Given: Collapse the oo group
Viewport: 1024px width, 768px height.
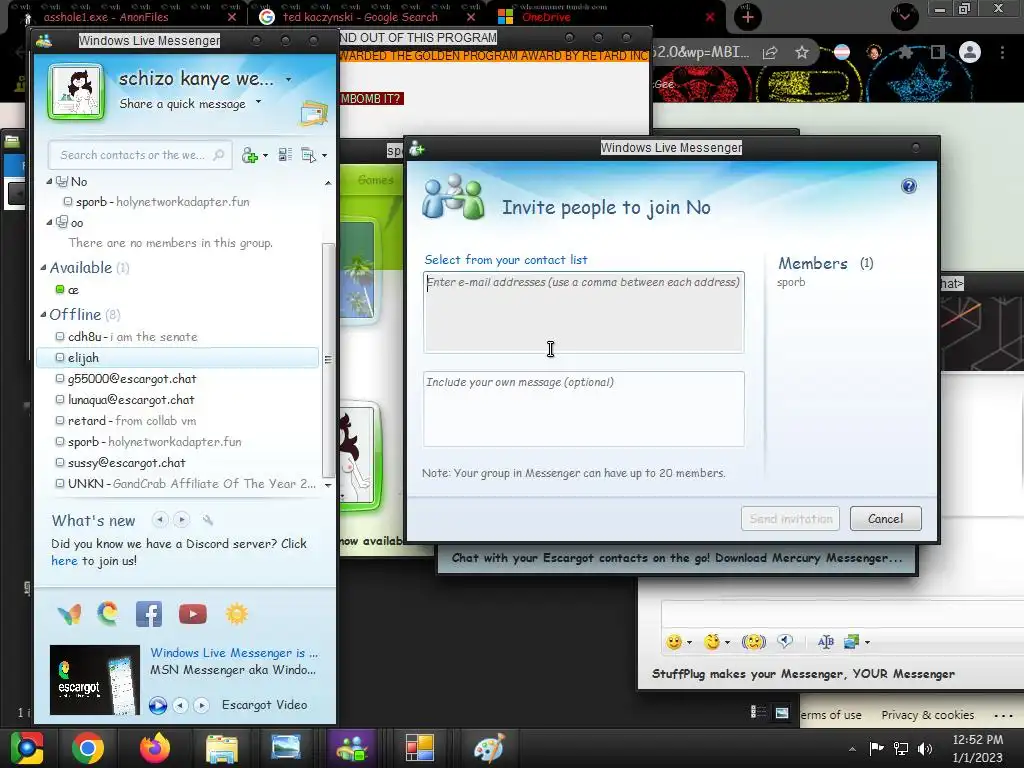Looking at the screenshot, I should 50,222.
